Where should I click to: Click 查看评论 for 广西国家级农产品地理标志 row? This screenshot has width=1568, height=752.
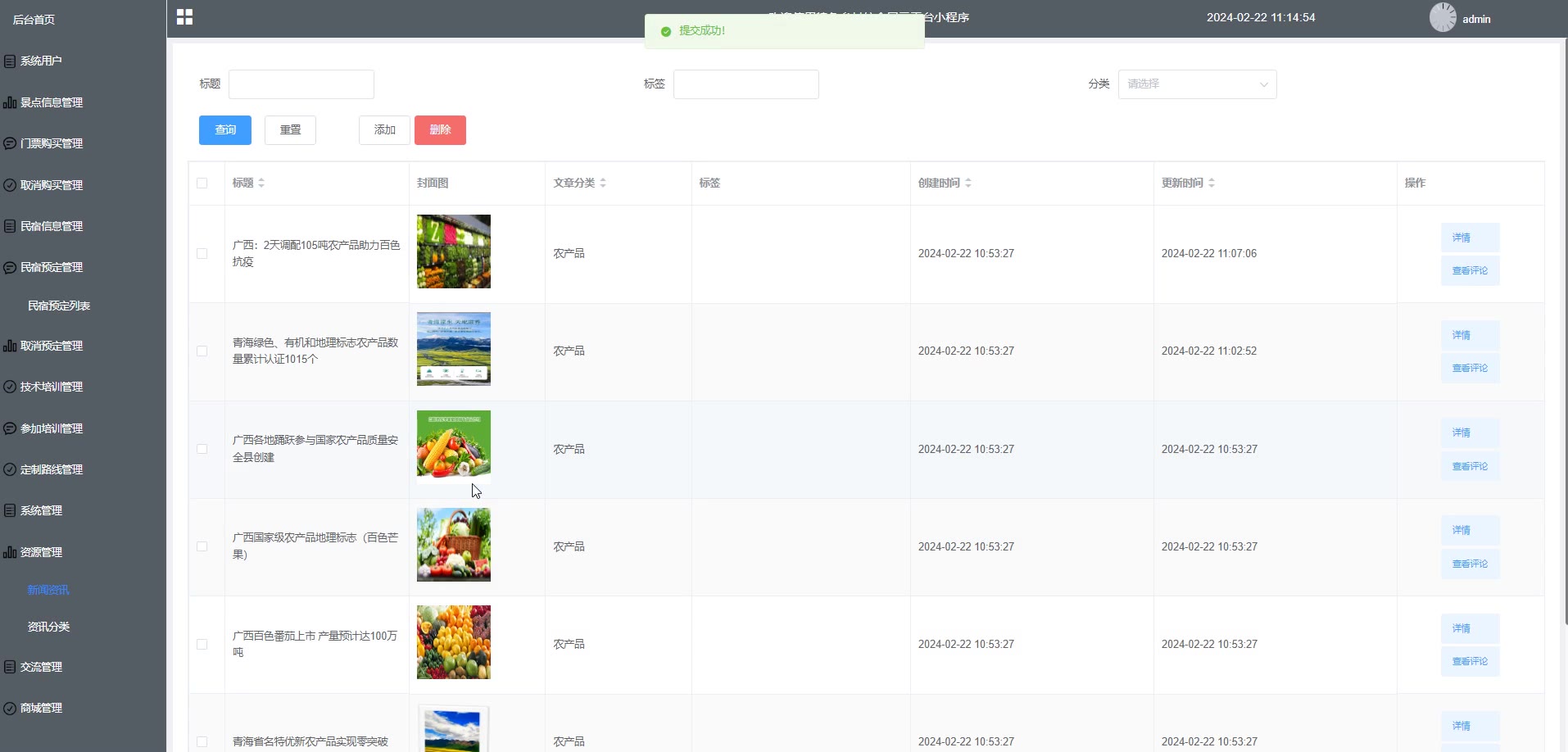1470,564
